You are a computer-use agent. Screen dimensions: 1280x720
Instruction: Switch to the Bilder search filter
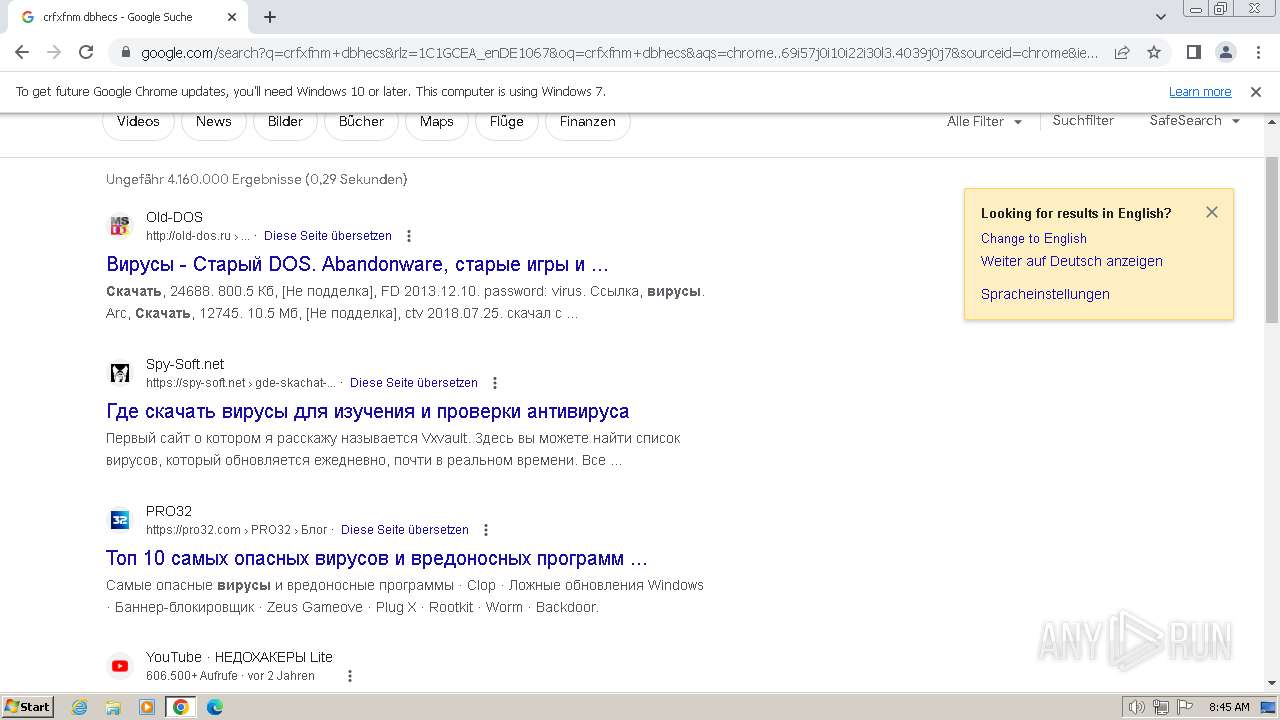tap(285, 122)
